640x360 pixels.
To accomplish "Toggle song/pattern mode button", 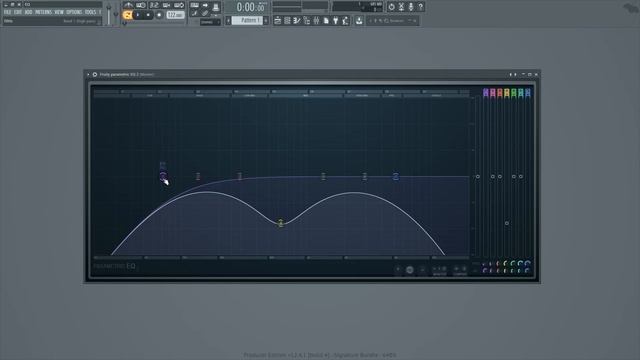I will (x=127, y=15).
